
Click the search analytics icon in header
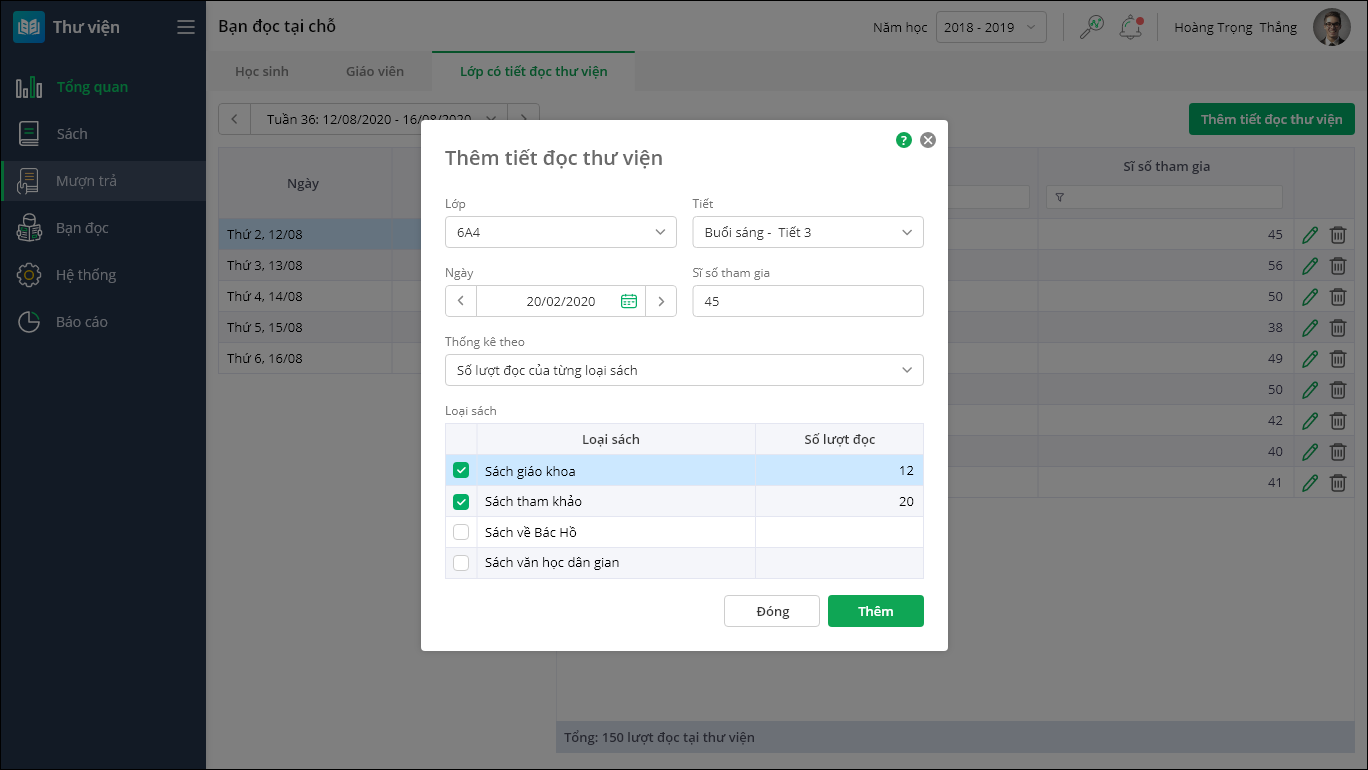tap(1091, 28)
